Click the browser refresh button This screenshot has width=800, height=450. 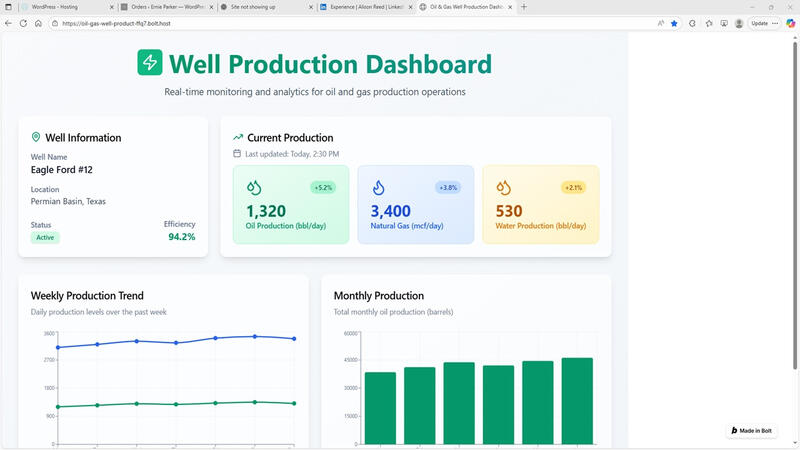(x=37, y=23)
